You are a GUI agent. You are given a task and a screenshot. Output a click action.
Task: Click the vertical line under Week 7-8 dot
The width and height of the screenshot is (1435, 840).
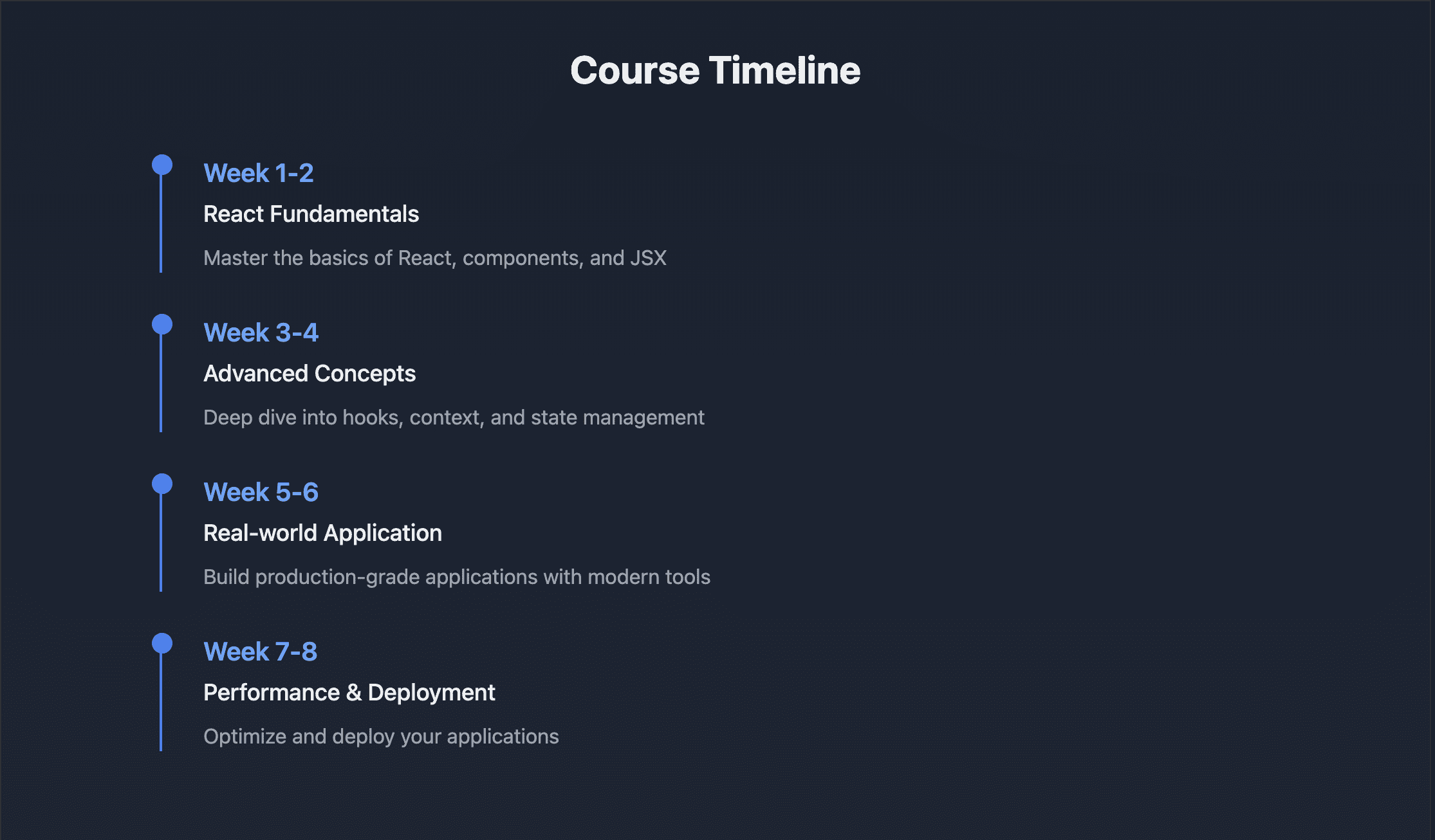pos(161,704)
